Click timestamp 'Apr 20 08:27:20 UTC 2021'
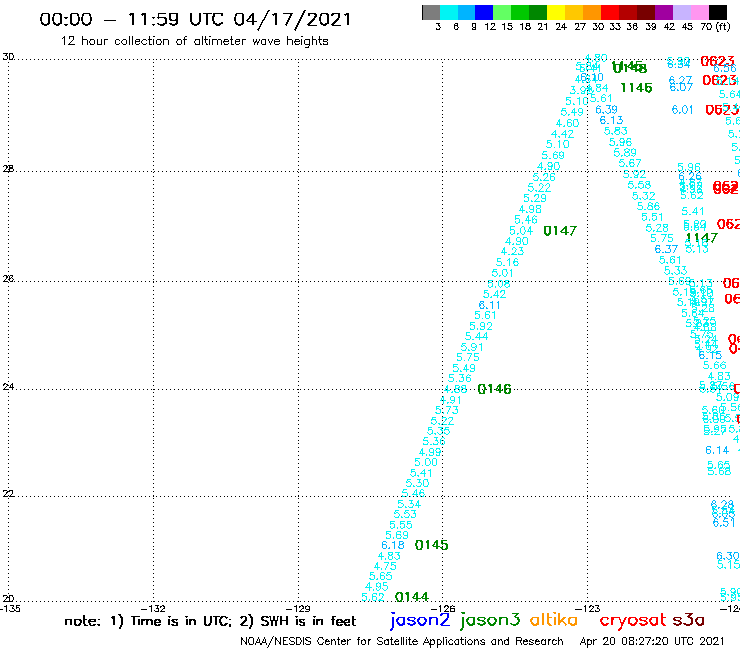 coord(652,641)
